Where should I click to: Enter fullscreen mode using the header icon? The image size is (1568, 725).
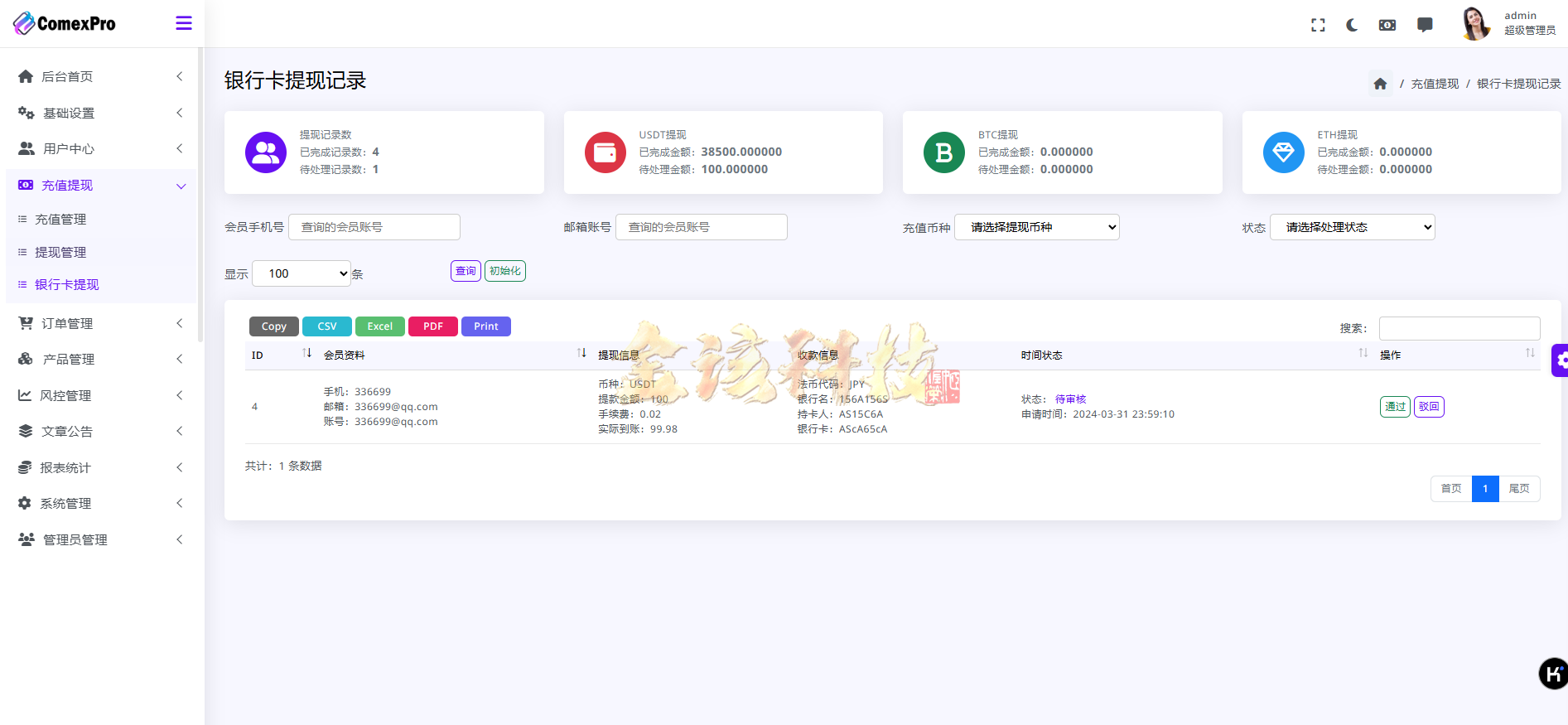coord(1318,25)
